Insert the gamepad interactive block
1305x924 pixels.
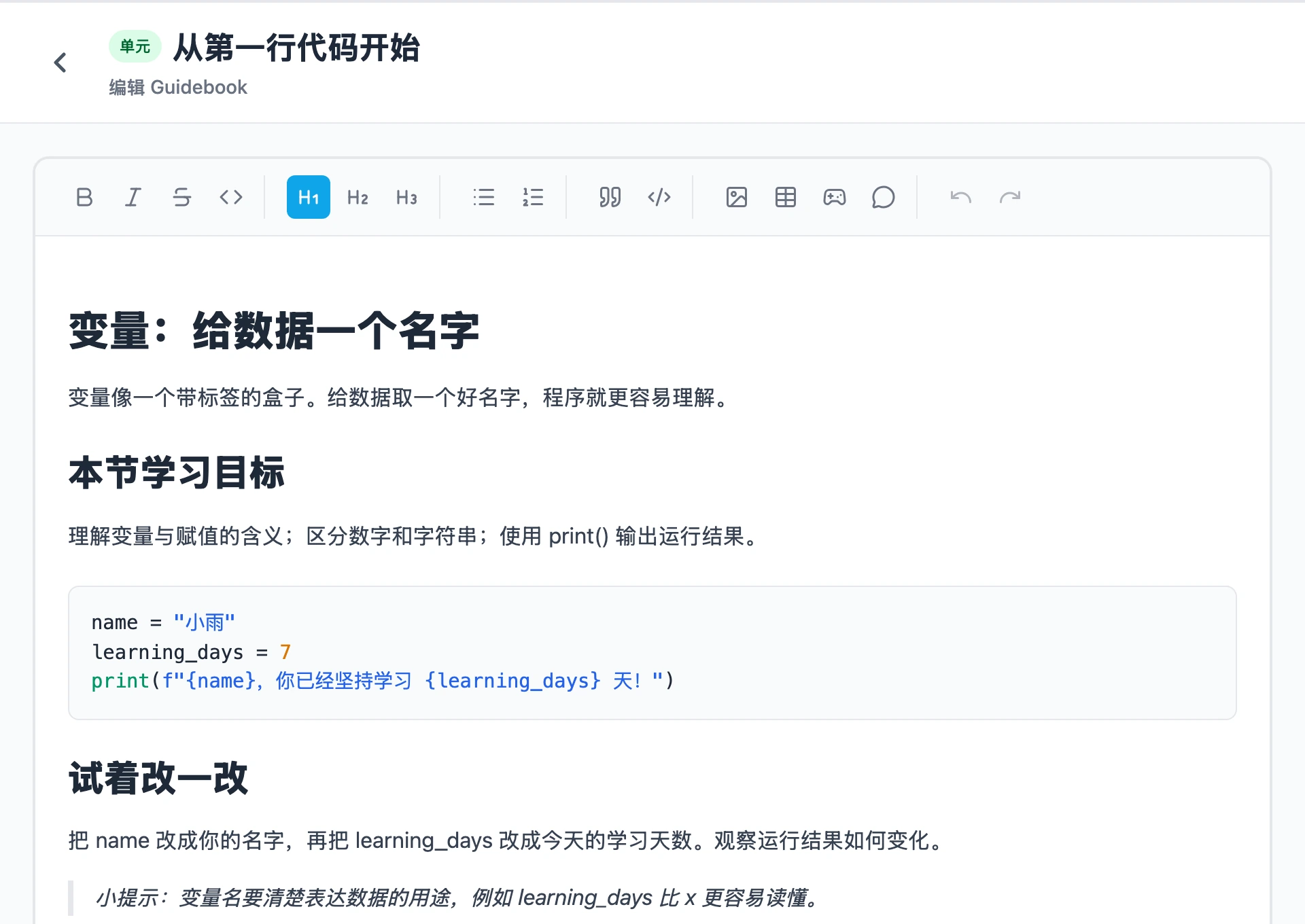(x=835, y=198)
